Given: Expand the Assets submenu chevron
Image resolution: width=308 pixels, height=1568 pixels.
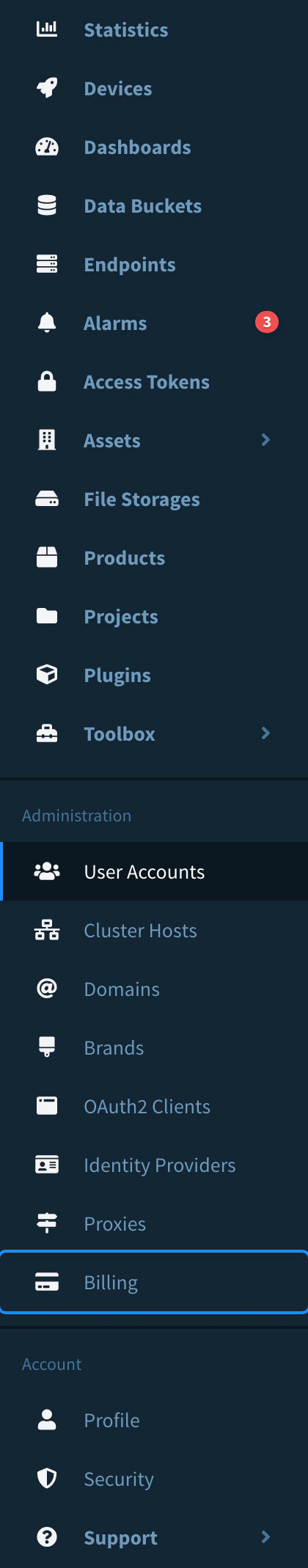Looking at the screenshot, I should click(x=265, y=439).
